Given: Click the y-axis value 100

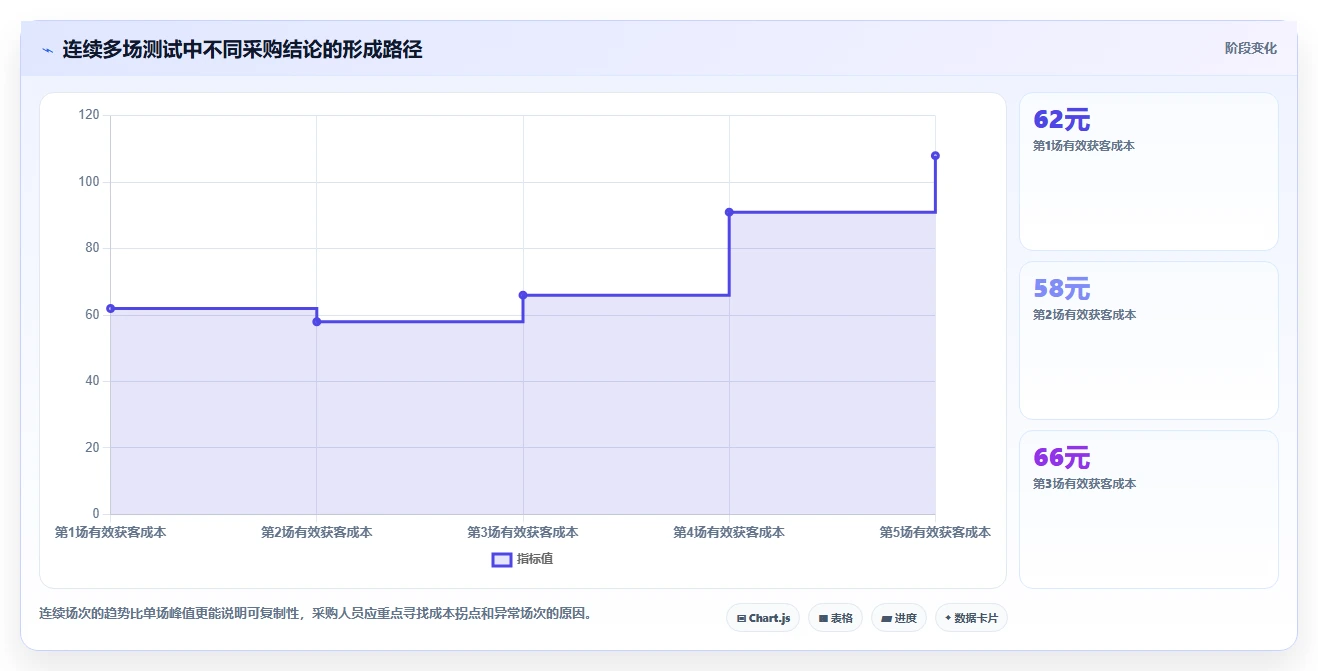Looking at the screenshot, I should (x=89, y=182).
